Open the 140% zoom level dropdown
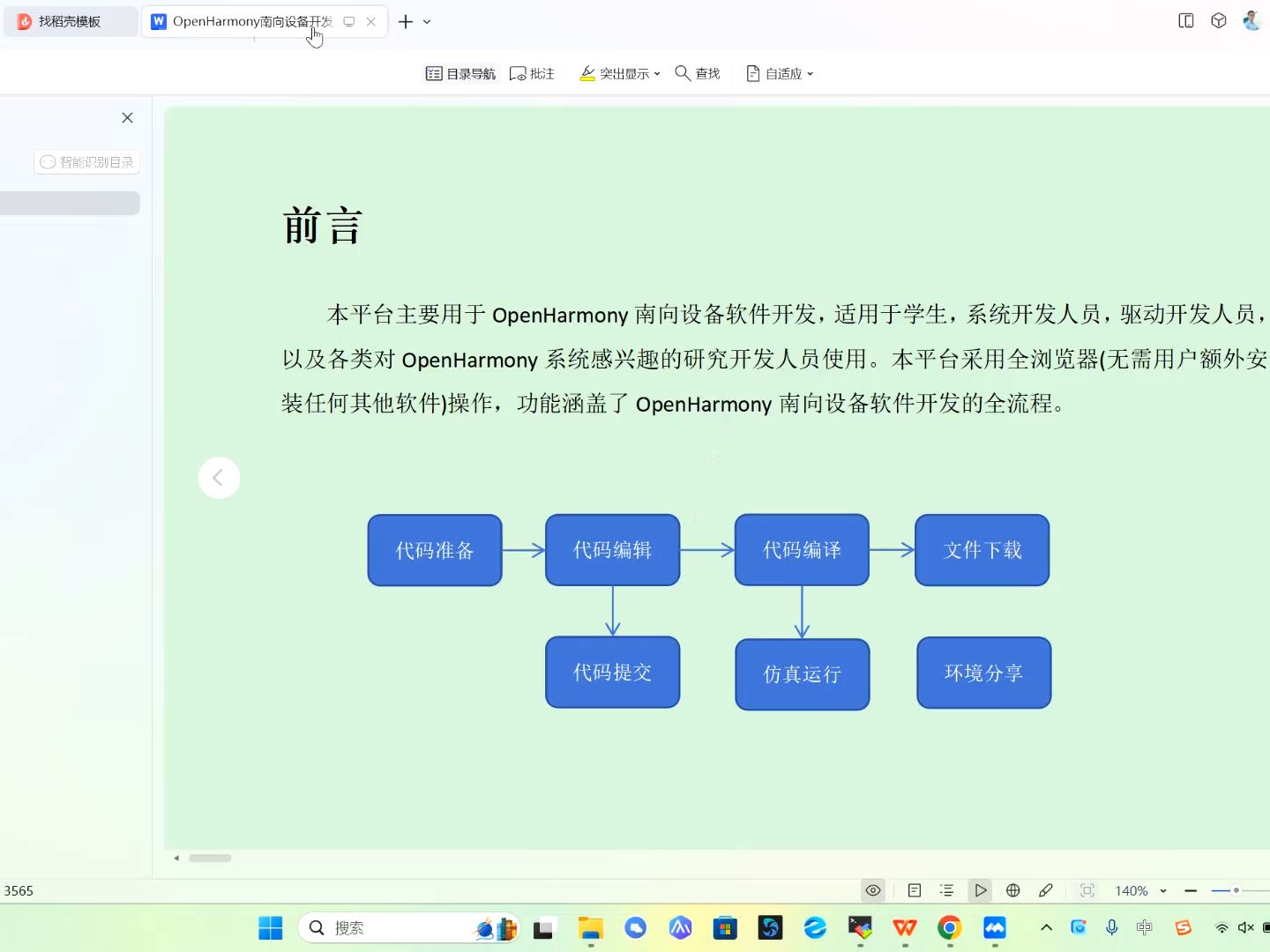1270x952 pixels. pos(1139,890)
